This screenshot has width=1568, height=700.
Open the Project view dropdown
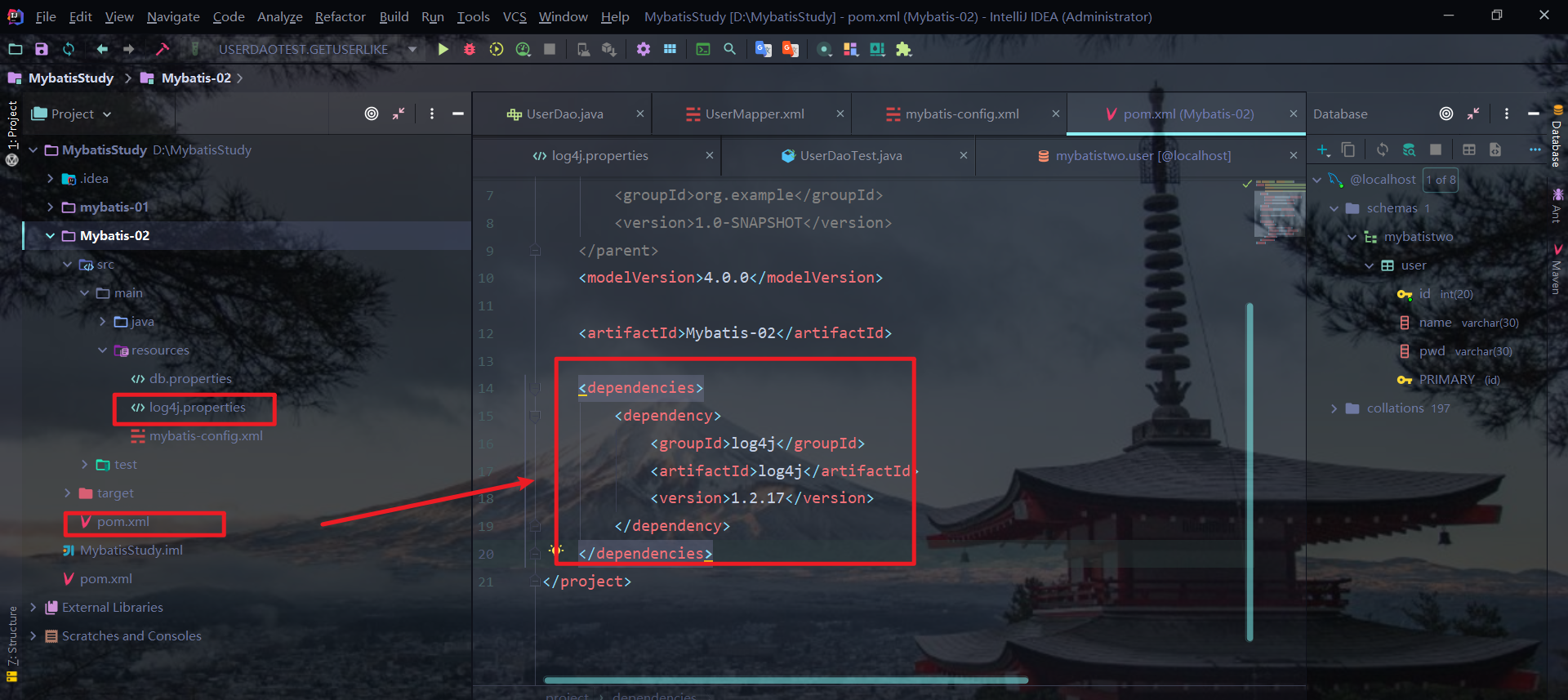click(71, 114)
